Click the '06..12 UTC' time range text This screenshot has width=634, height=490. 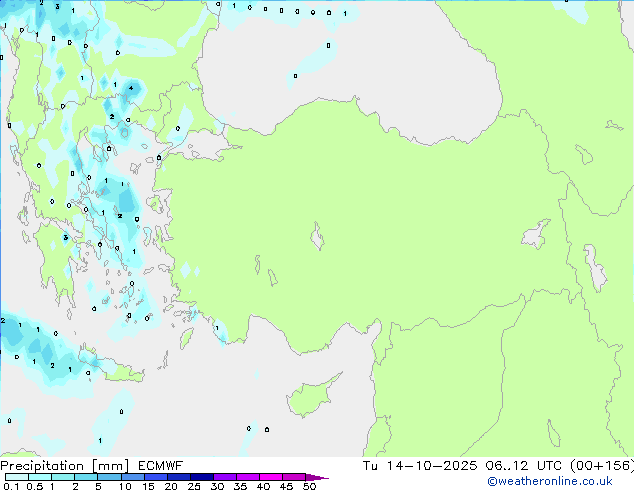[x=524, y=466]
